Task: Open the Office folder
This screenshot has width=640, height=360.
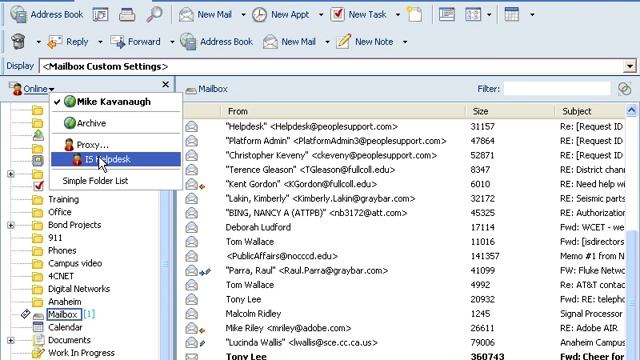Action: click(x=60, y=212)
